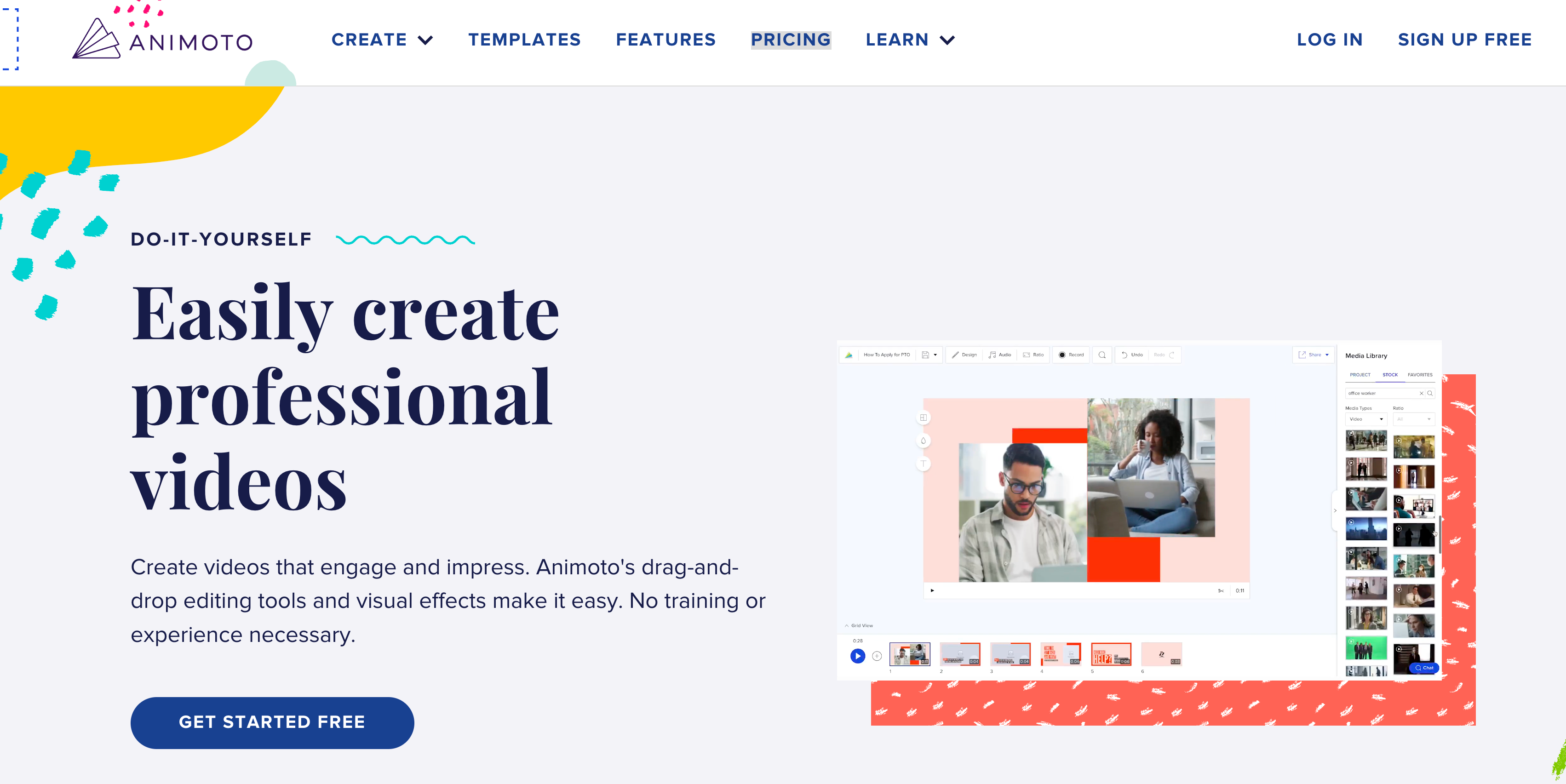Select timeline block 4 thumbnail

coord(1061,654)
